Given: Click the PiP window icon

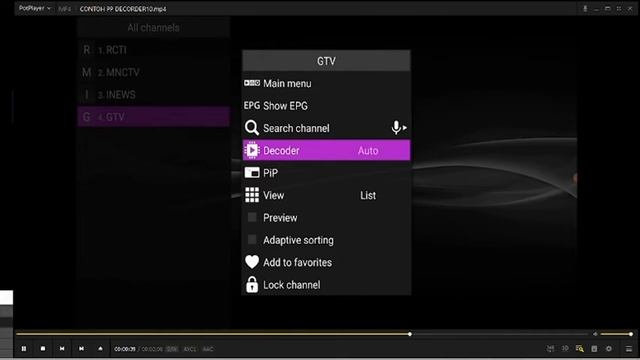Looking at the screenshot, I should (x=252, y=173).
